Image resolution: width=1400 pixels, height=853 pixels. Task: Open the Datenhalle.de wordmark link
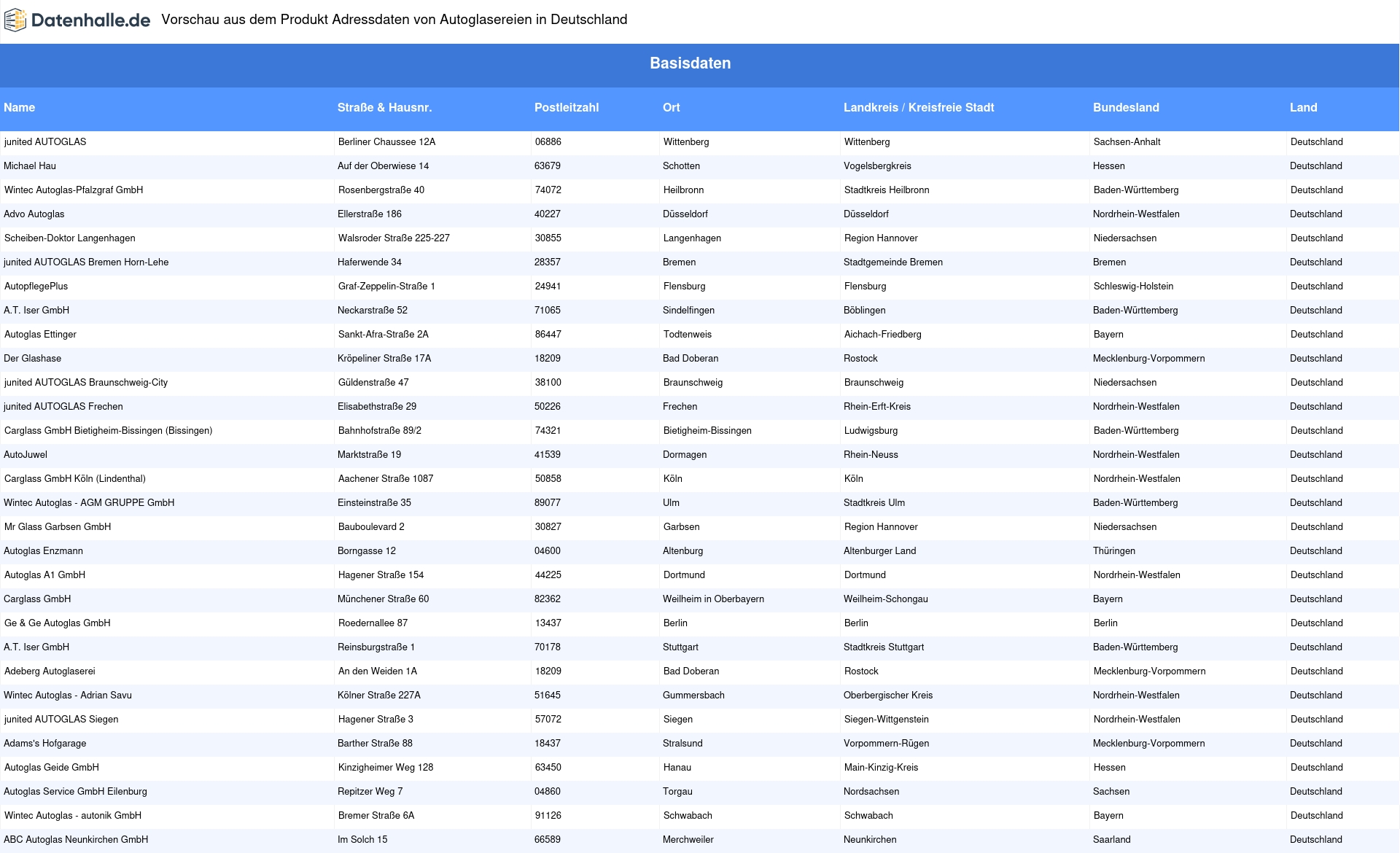tap(90, 20)
